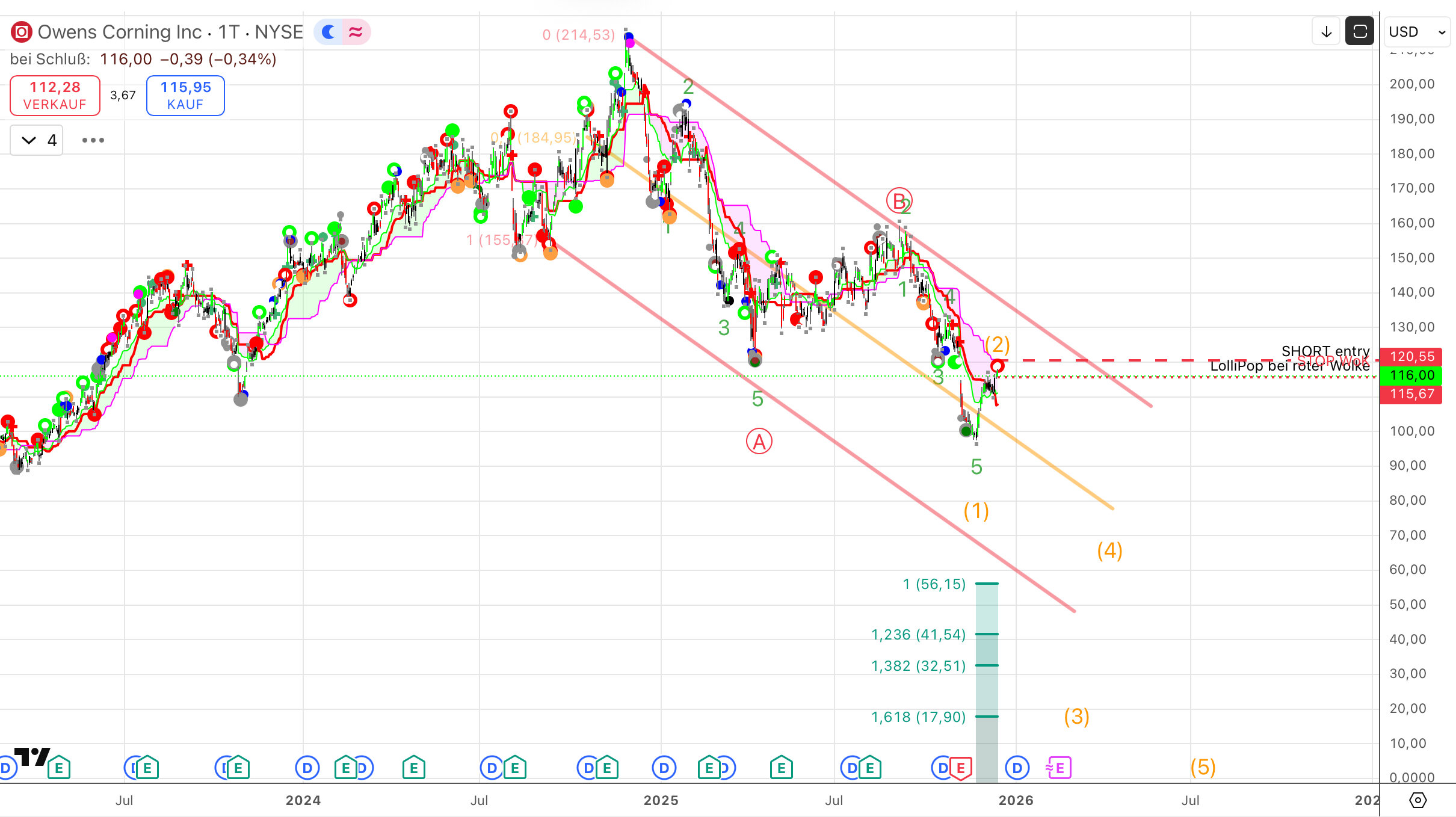Toggle the fullscreen square icon
The width and height of the screenshot is (1456, 817).
[1360, 32]
